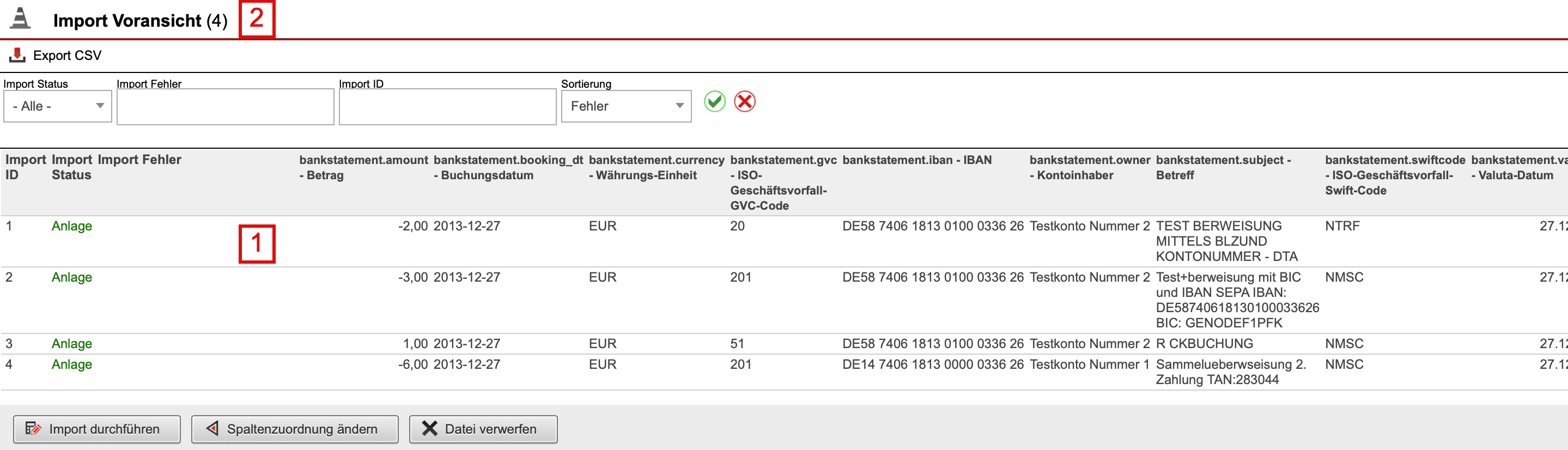This screenshot has width=1568, height=450.
Task: Reset filter with red X icon
Action: point(744,102)
